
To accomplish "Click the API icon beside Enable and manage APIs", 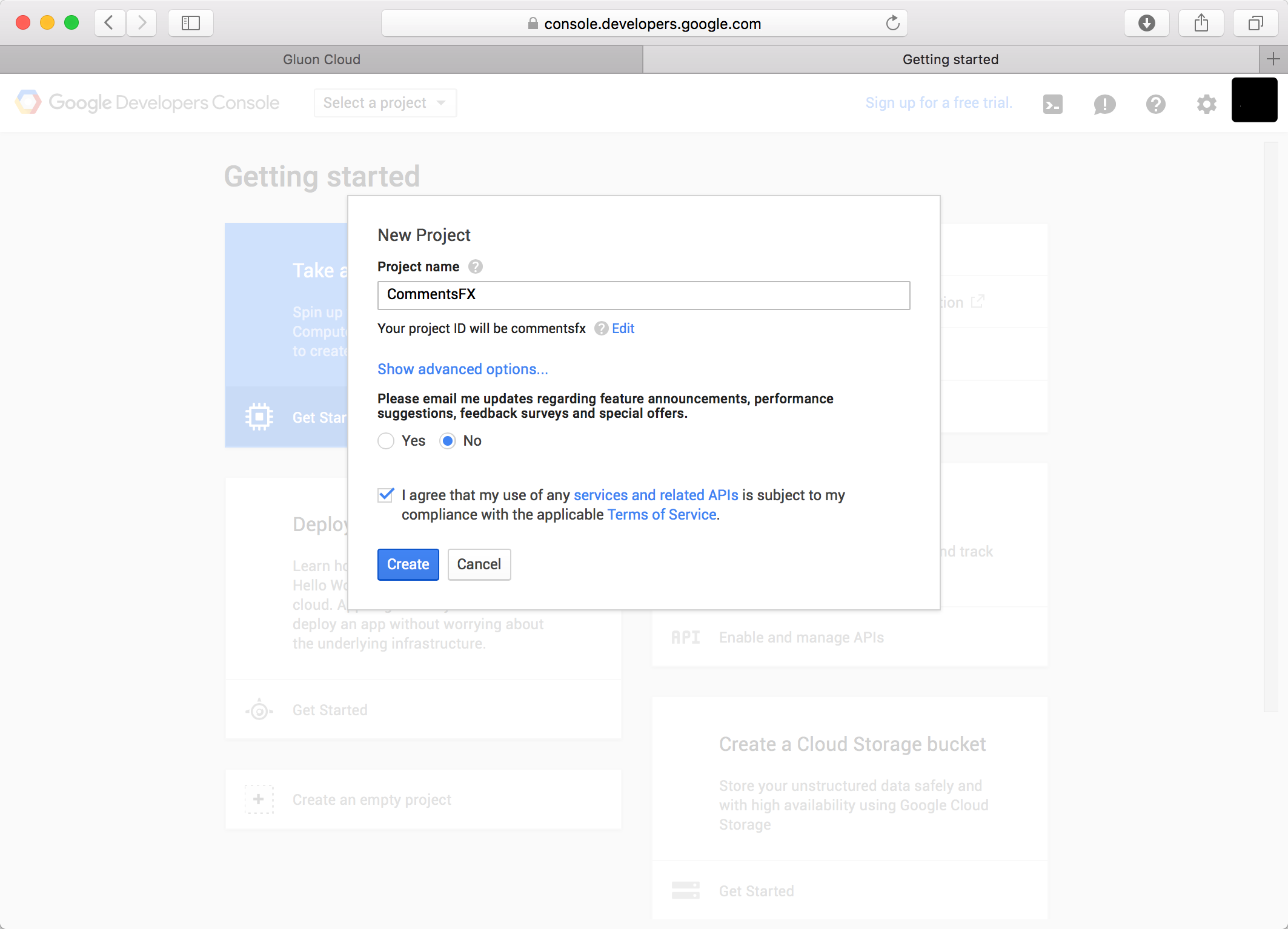I will point(686,637).
